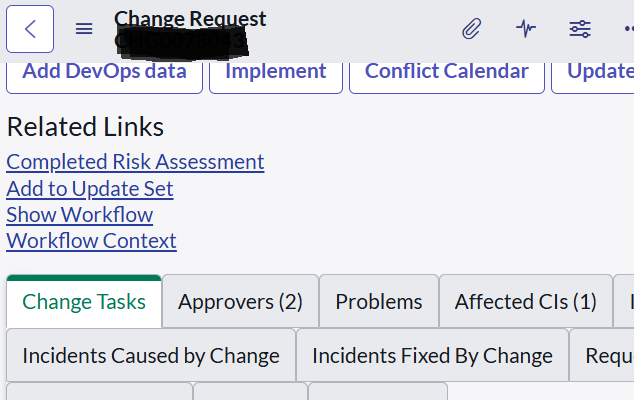The image size is (634, 400).
Task: Click the paperclip attachments icon
Action: click(471, 29)
